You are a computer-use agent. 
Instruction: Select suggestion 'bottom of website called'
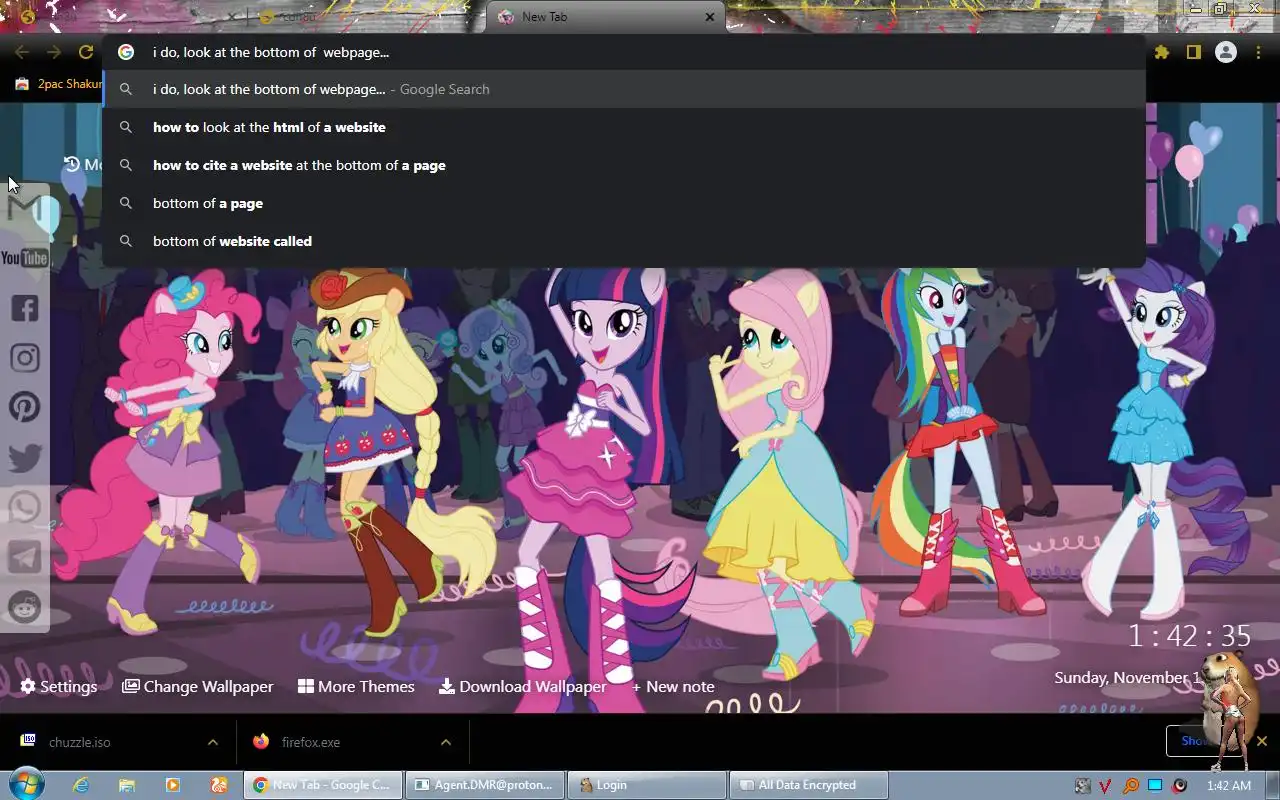pyautogui.click(x=624, y=241)
